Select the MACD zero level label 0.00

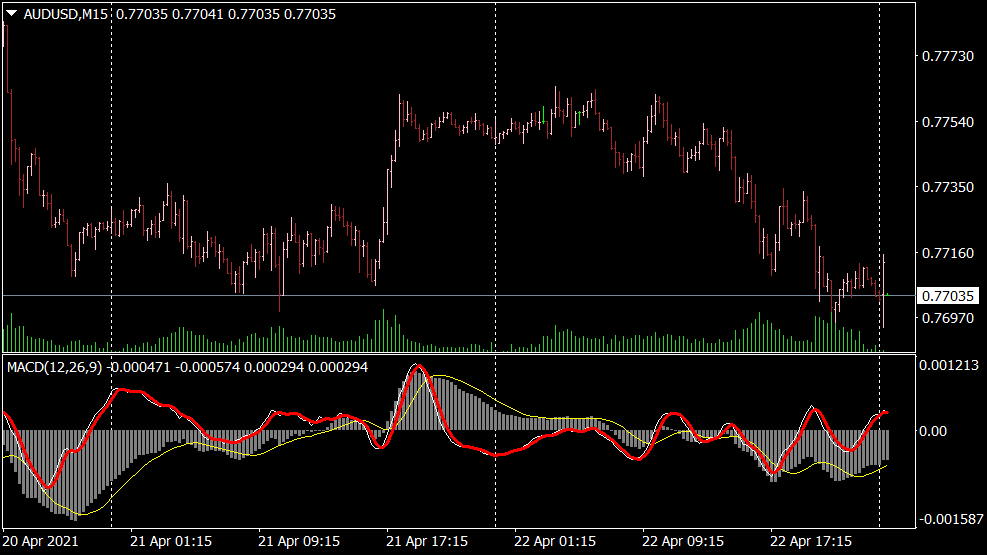933,431
